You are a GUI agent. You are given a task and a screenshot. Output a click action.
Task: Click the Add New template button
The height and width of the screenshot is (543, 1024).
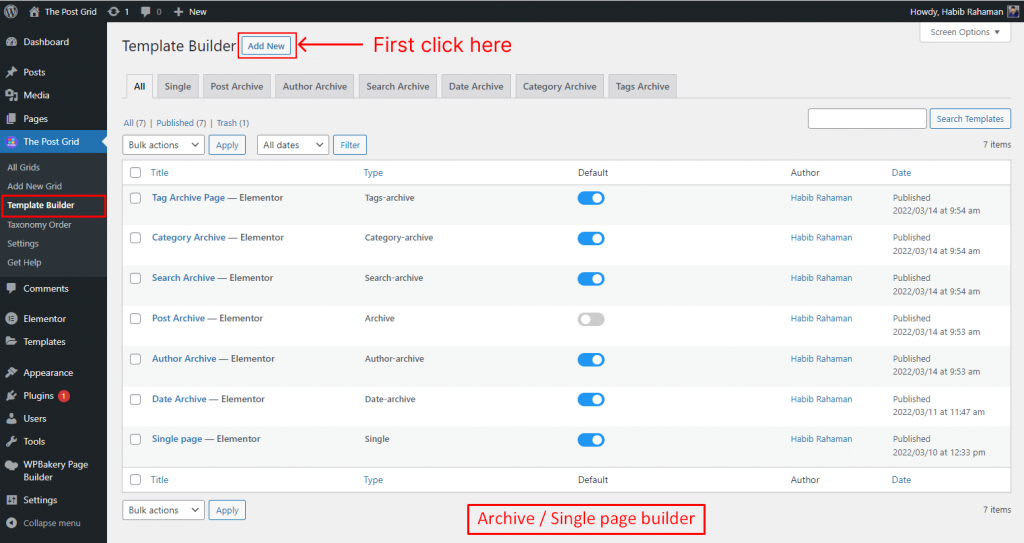click(x=266, y=46)
